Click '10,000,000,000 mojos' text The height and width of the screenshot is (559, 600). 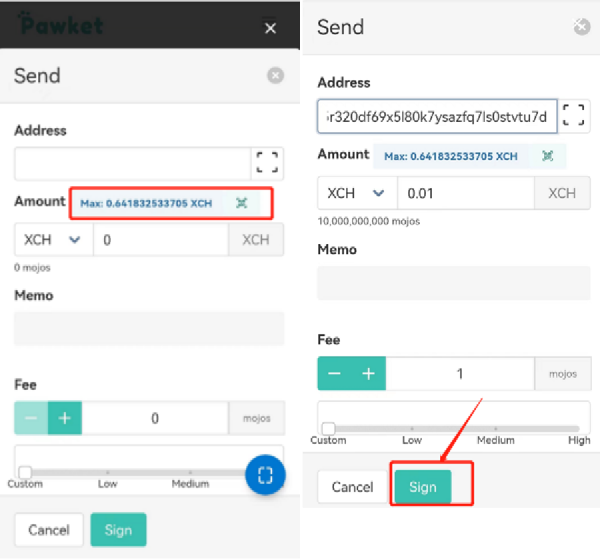pos(369,221)
